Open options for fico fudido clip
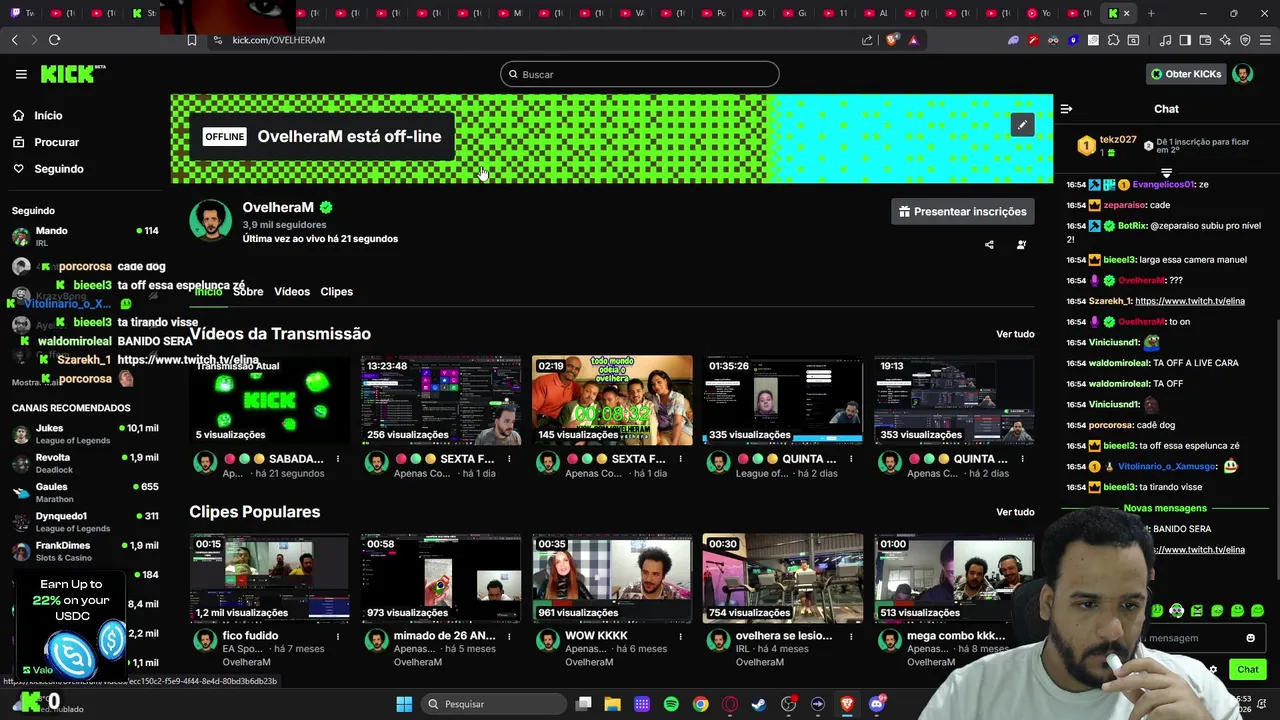Image resolution: width=1280 pixels, height=720 pixels. [338, 636]
